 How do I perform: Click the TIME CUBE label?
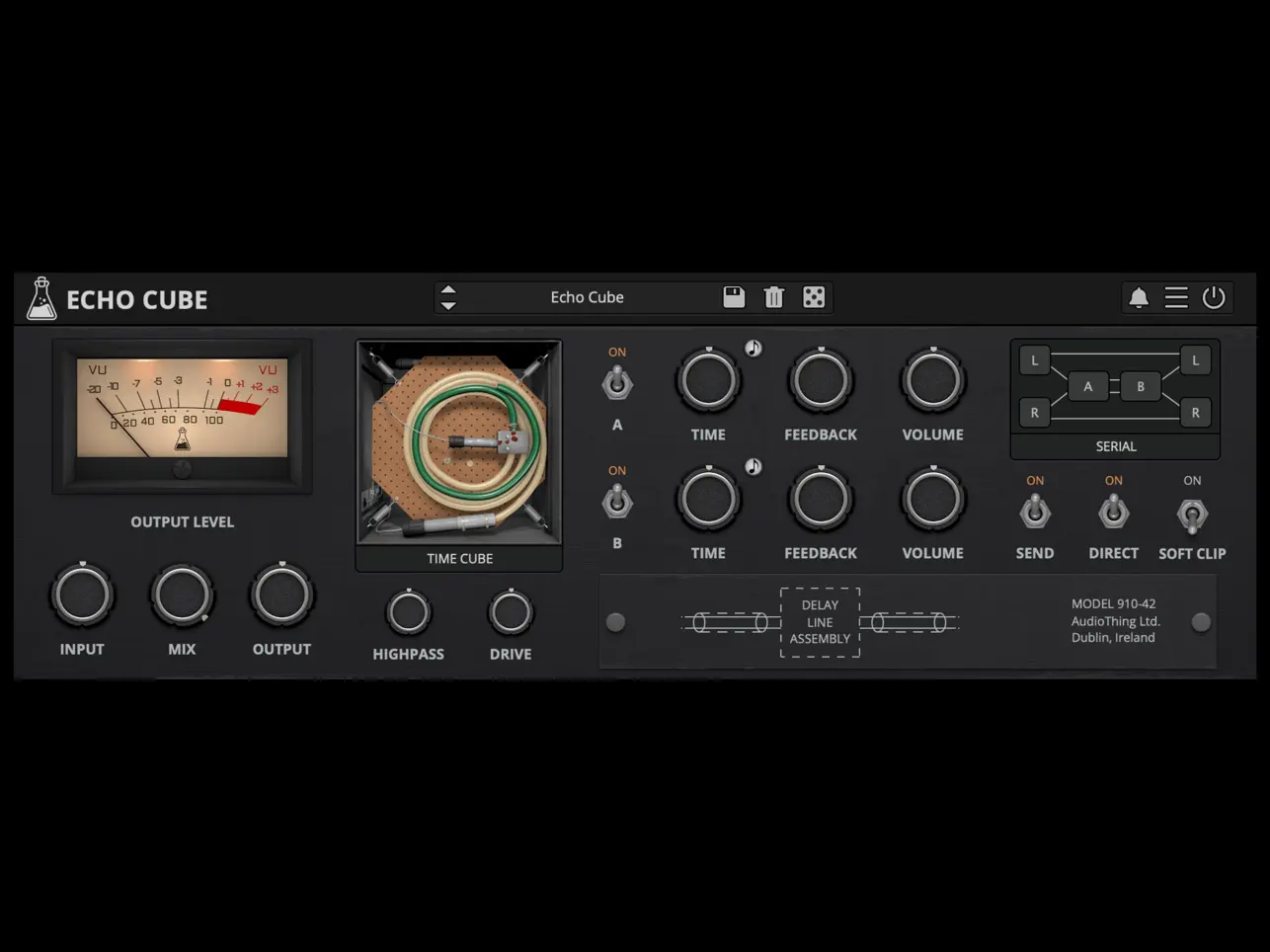click(459, 559)
